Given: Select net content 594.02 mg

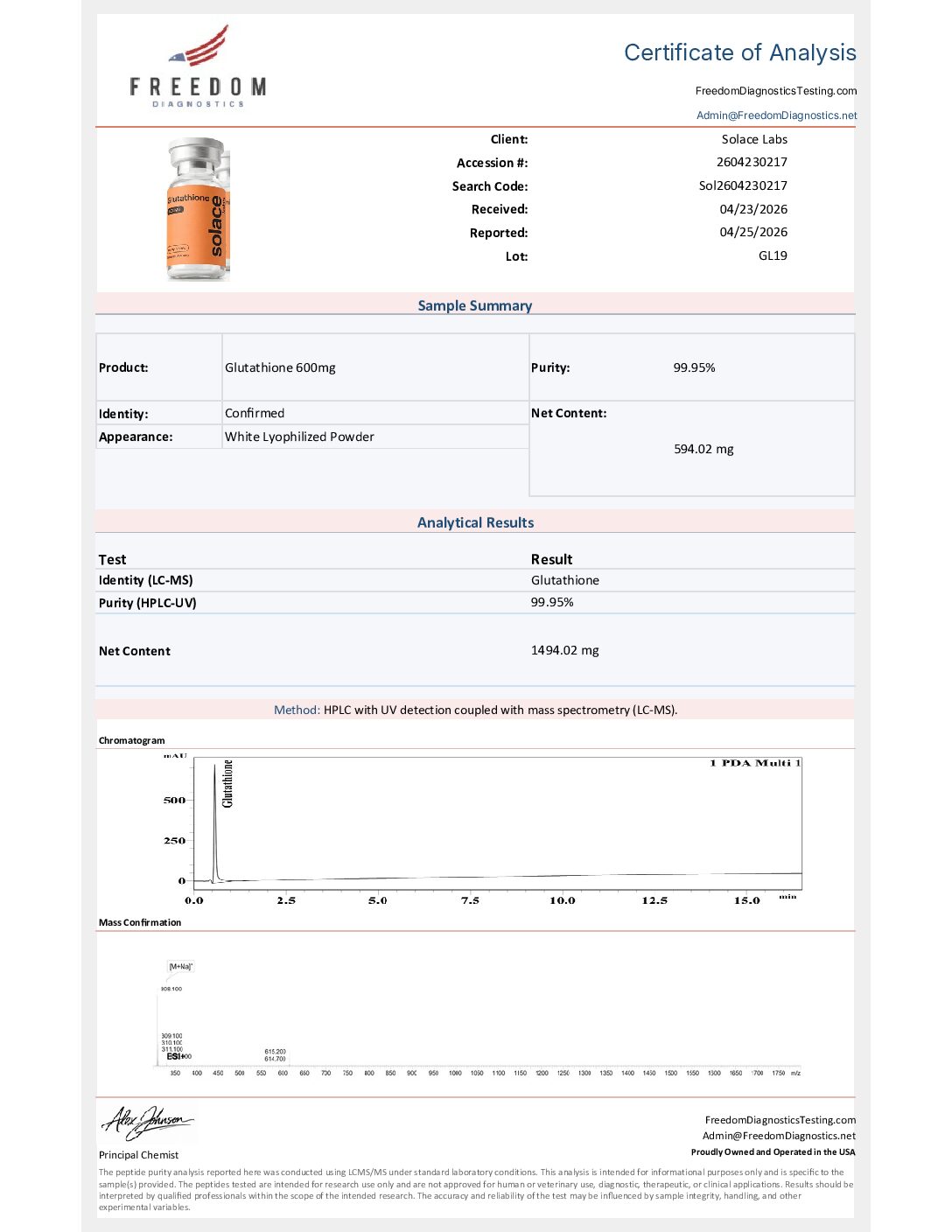Looking at the screenshot, I should [x=703, y=449].
